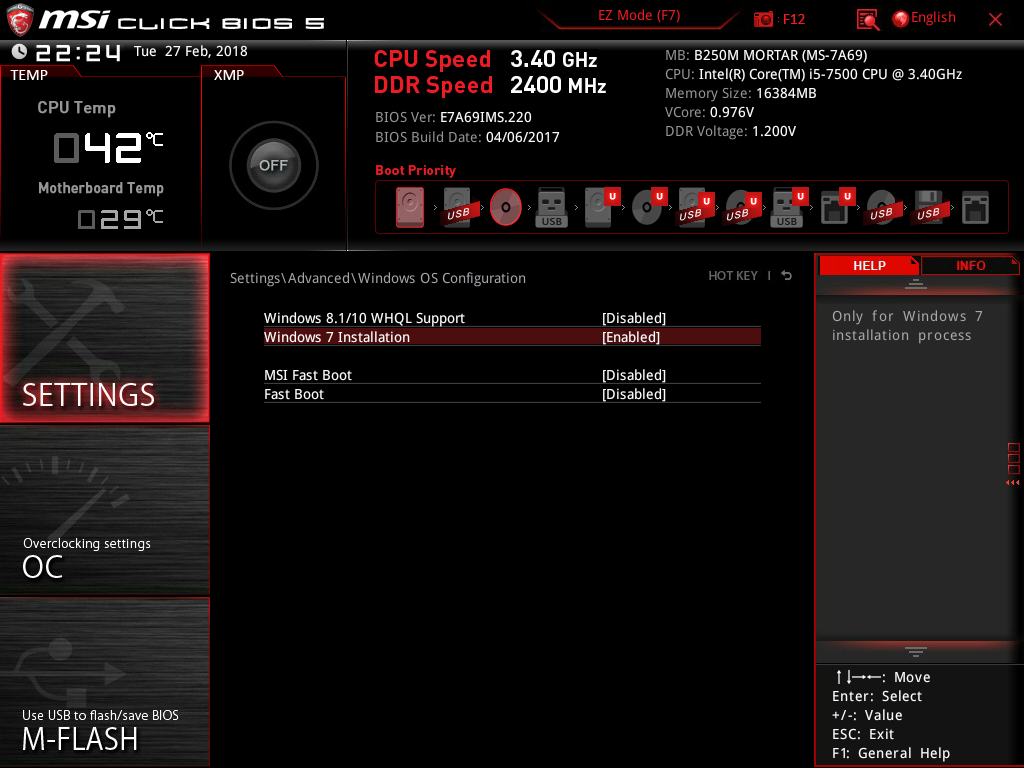Click the Memory Size 16384MB text

tap(741, 93)
